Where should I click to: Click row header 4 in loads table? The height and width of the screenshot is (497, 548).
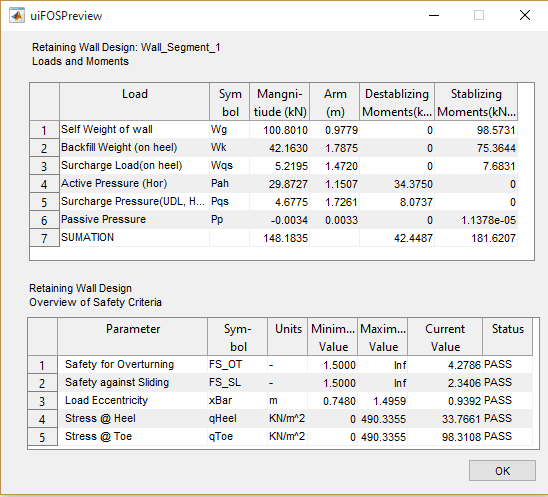(44, 184)
